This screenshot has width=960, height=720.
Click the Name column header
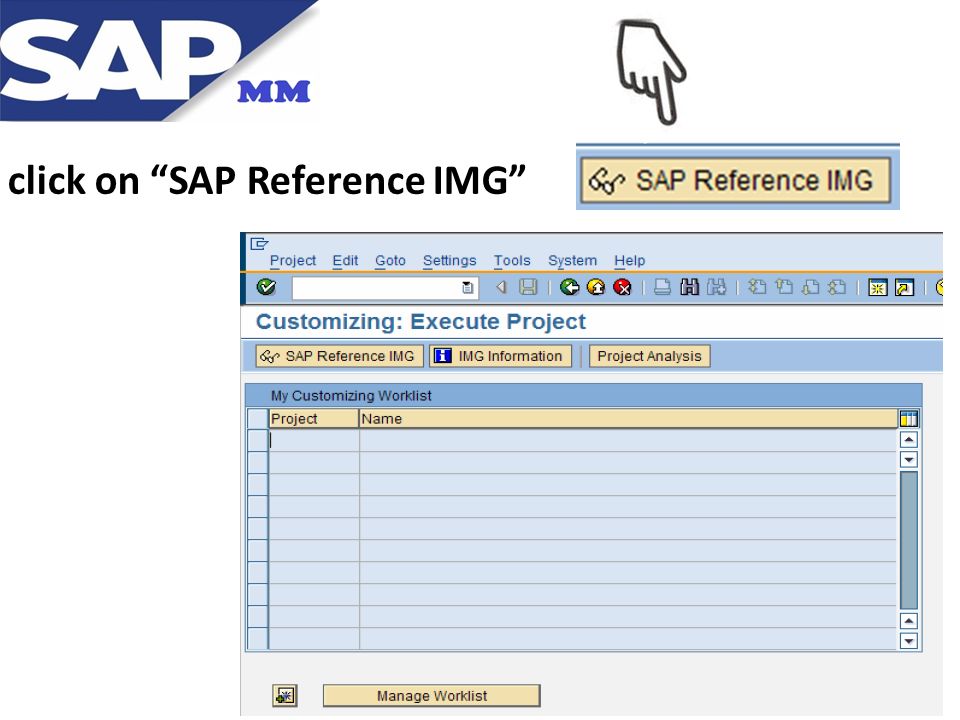pyautogui.click(x=628, y=419)
